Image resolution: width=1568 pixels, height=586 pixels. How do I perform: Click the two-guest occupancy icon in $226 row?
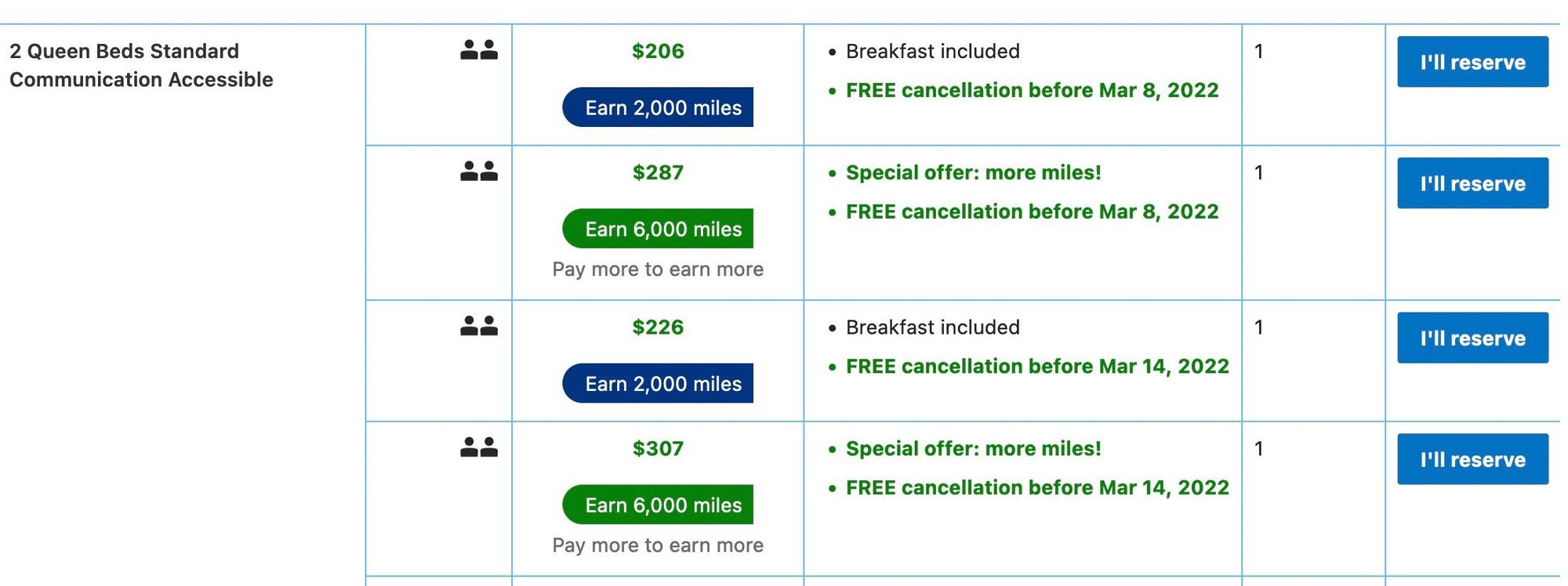(479, 326)
